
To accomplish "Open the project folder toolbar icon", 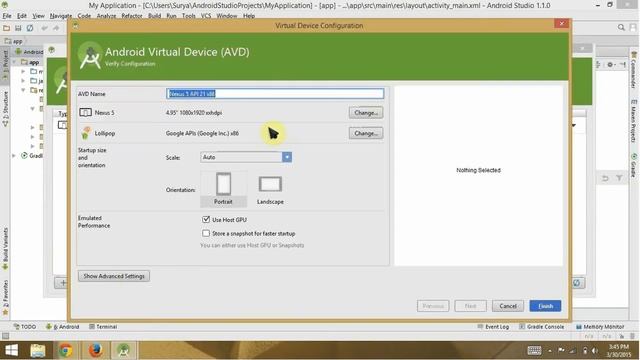I will [x=6, y=28].
